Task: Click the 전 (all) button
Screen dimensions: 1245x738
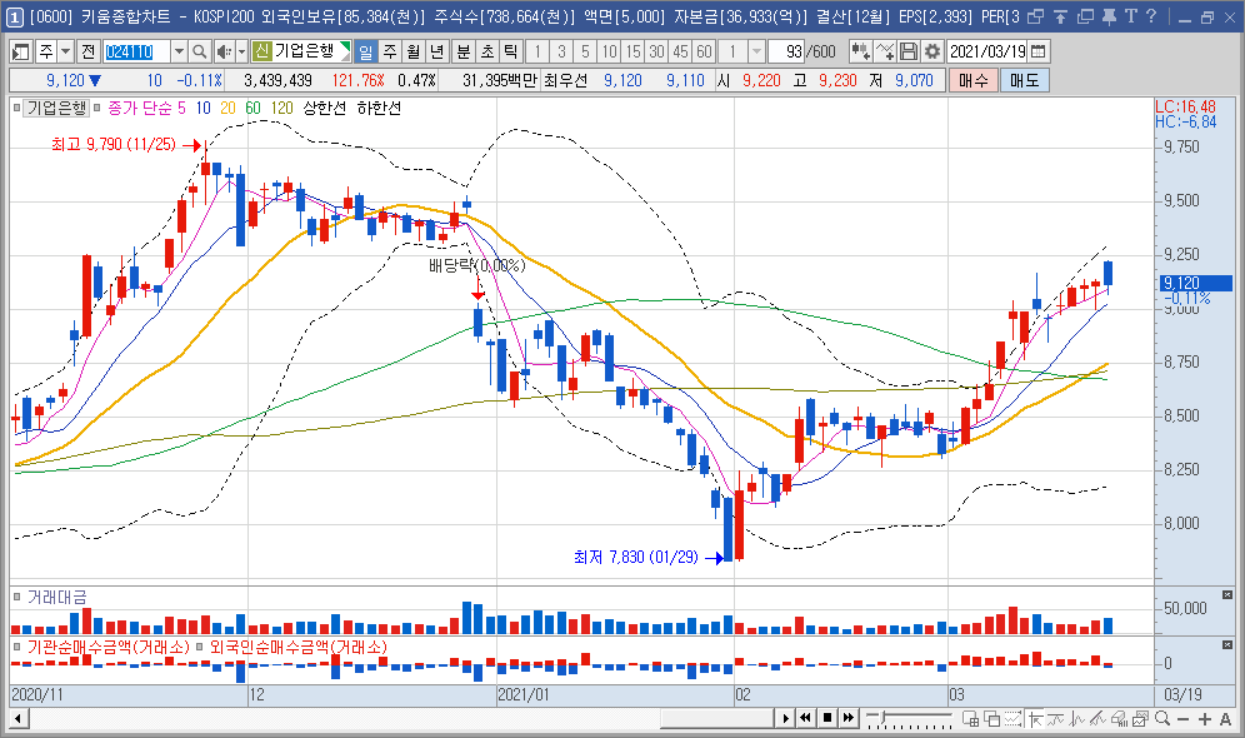Action: (x=88, y=51)
